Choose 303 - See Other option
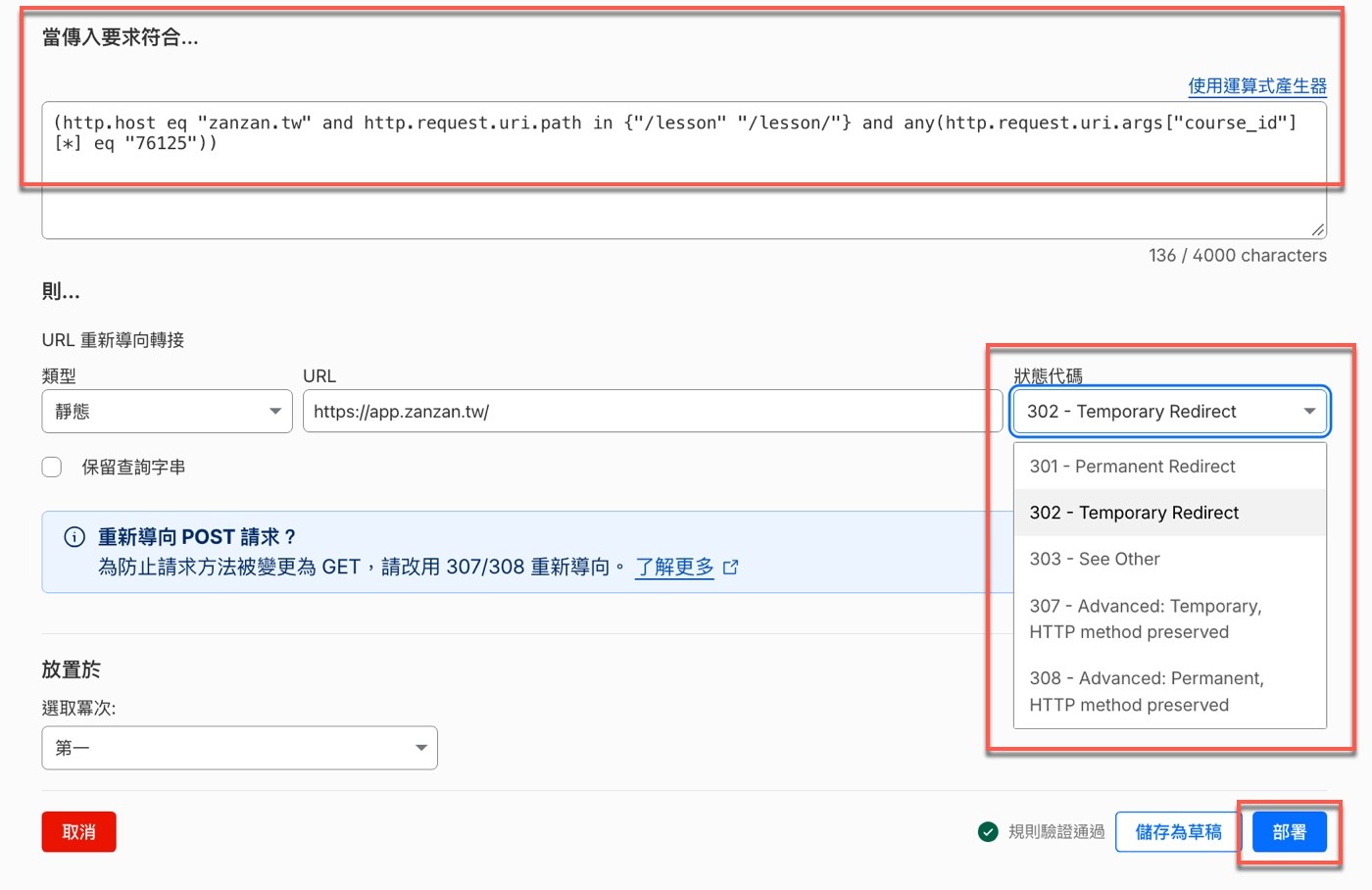This screenshot has height=890, width=1372. [x=1170, y=559]
